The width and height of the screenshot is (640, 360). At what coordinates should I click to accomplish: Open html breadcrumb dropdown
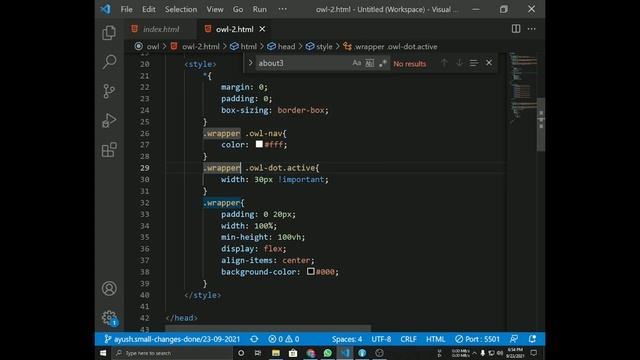pyautogui.click(x=249, y=47)
